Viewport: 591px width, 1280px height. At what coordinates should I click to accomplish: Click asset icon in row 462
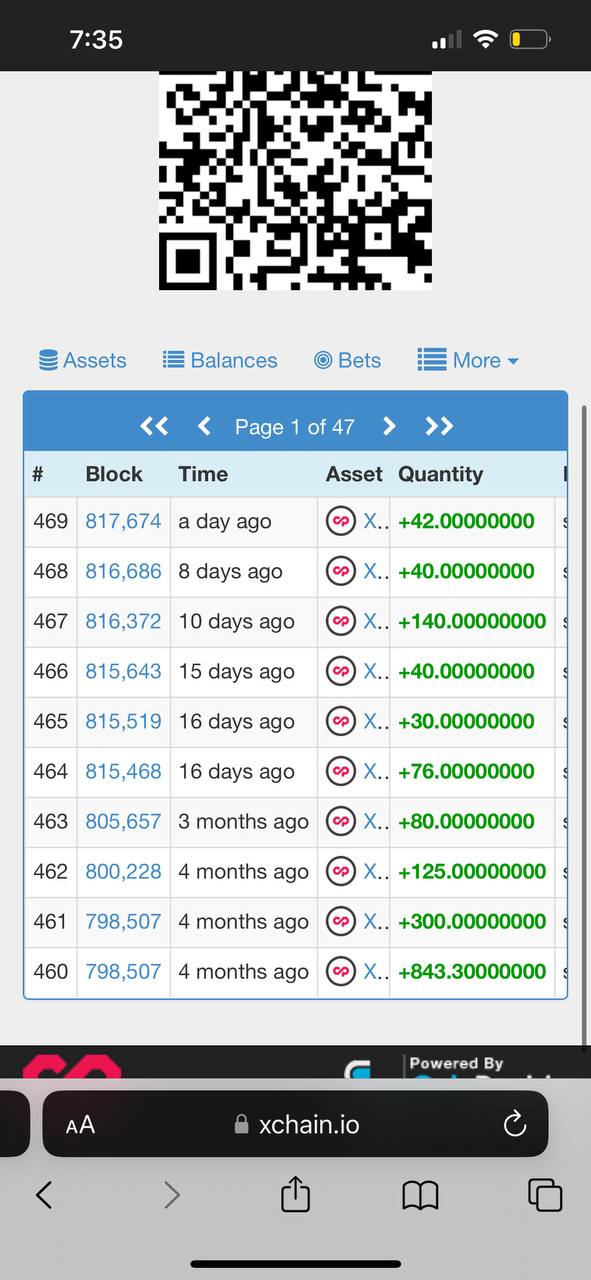pyautogui.click(x=341, y=871)
